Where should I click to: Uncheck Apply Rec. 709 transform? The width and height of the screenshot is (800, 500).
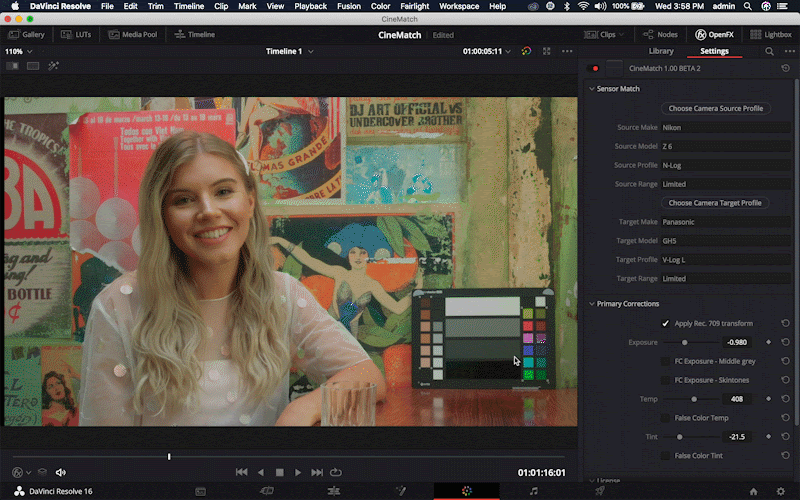(x=666, y=324)
